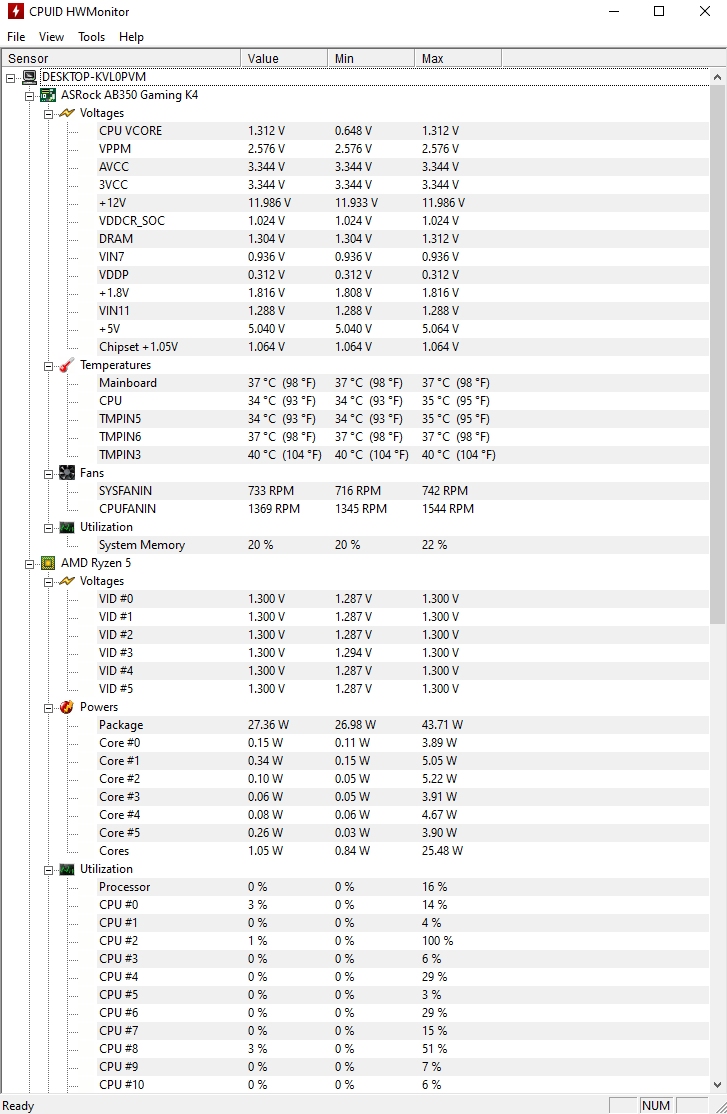Select the VDDCR_SOC row
727x1114 pixels.
[404, 221]
